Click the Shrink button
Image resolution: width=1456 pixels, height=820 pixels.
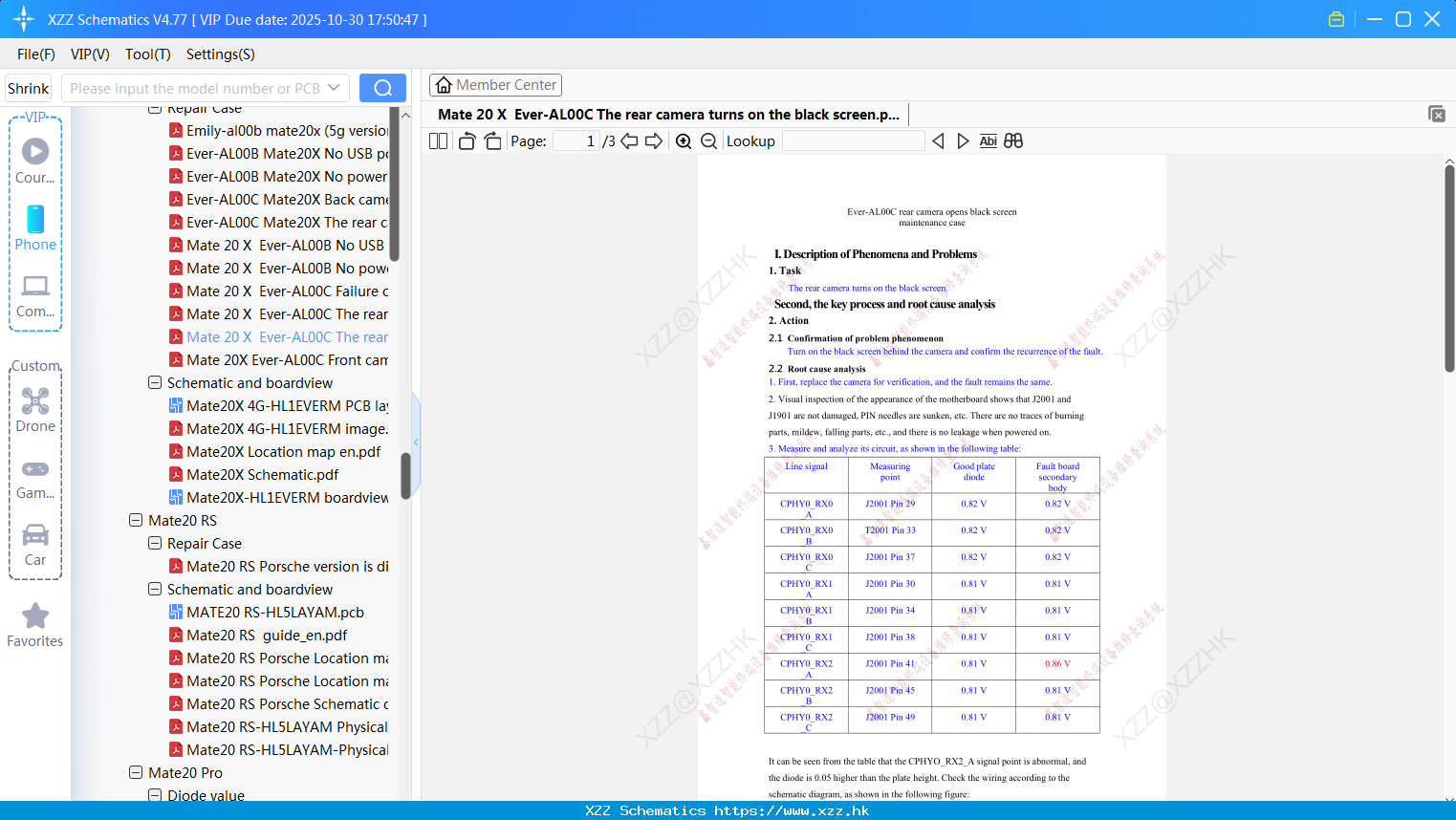[x=29, y=88]
